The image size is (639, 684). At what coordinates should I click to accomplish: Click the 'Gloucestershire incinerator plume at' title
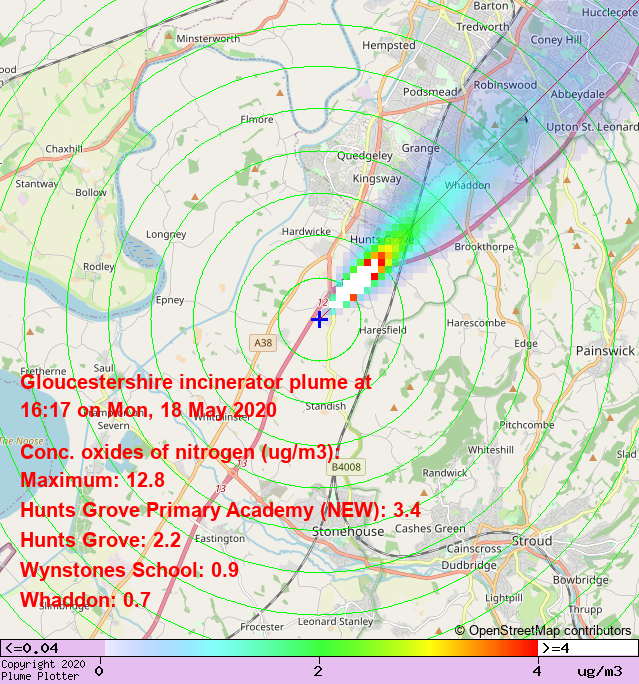[x=196, y=382]
